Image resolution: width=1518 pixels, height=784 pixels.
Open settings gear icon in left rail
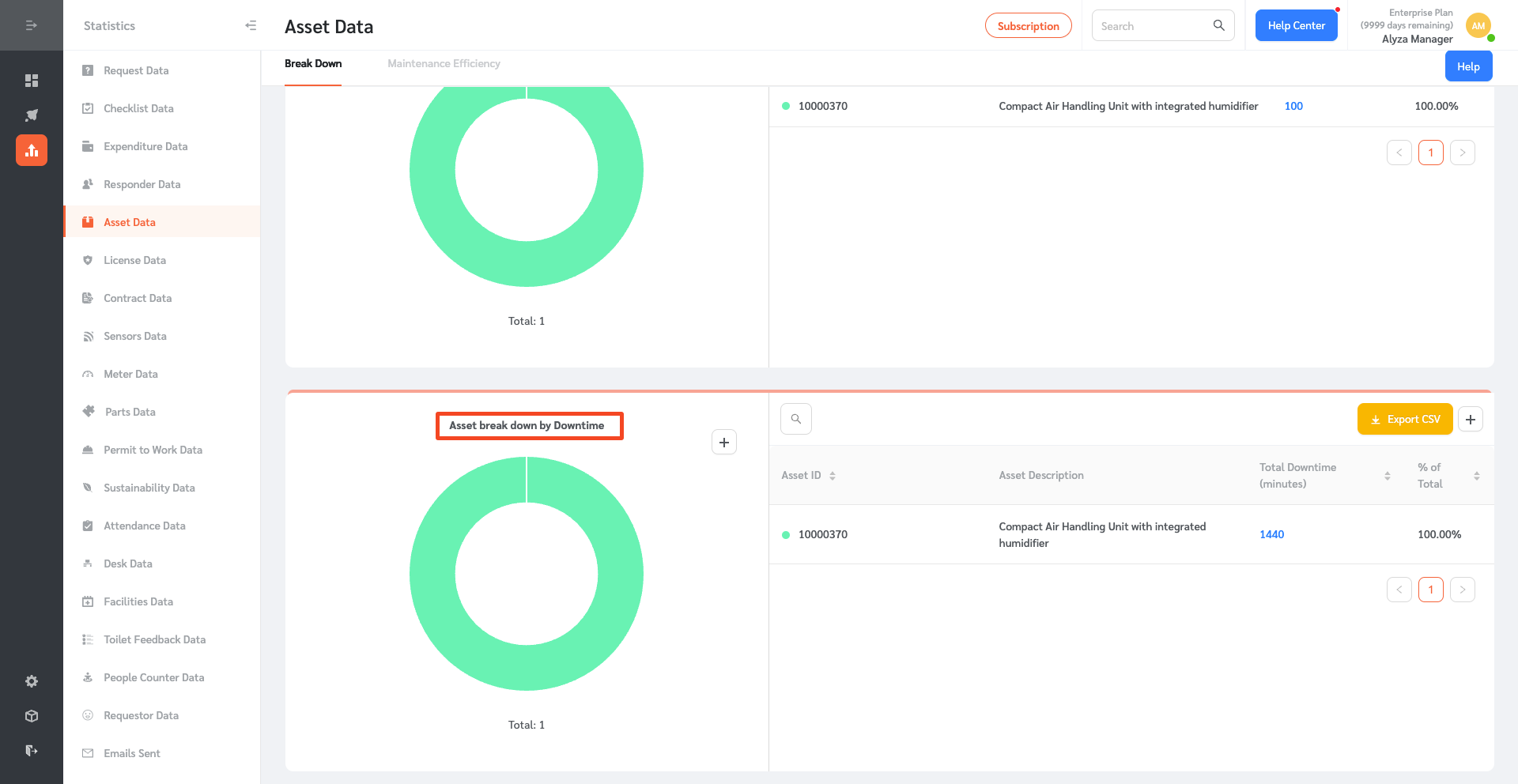click(32, 681)
